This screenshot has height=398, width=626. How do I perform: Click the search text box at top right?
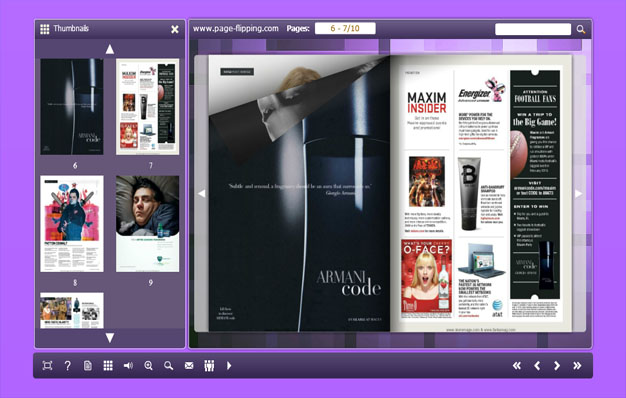tap(533, 29)
